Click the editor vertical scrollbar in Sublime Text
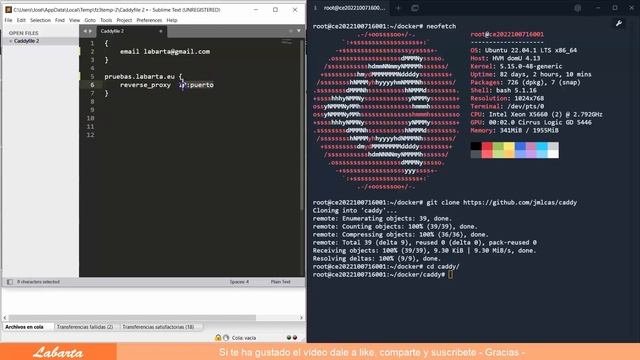 [x=302, y=125]
